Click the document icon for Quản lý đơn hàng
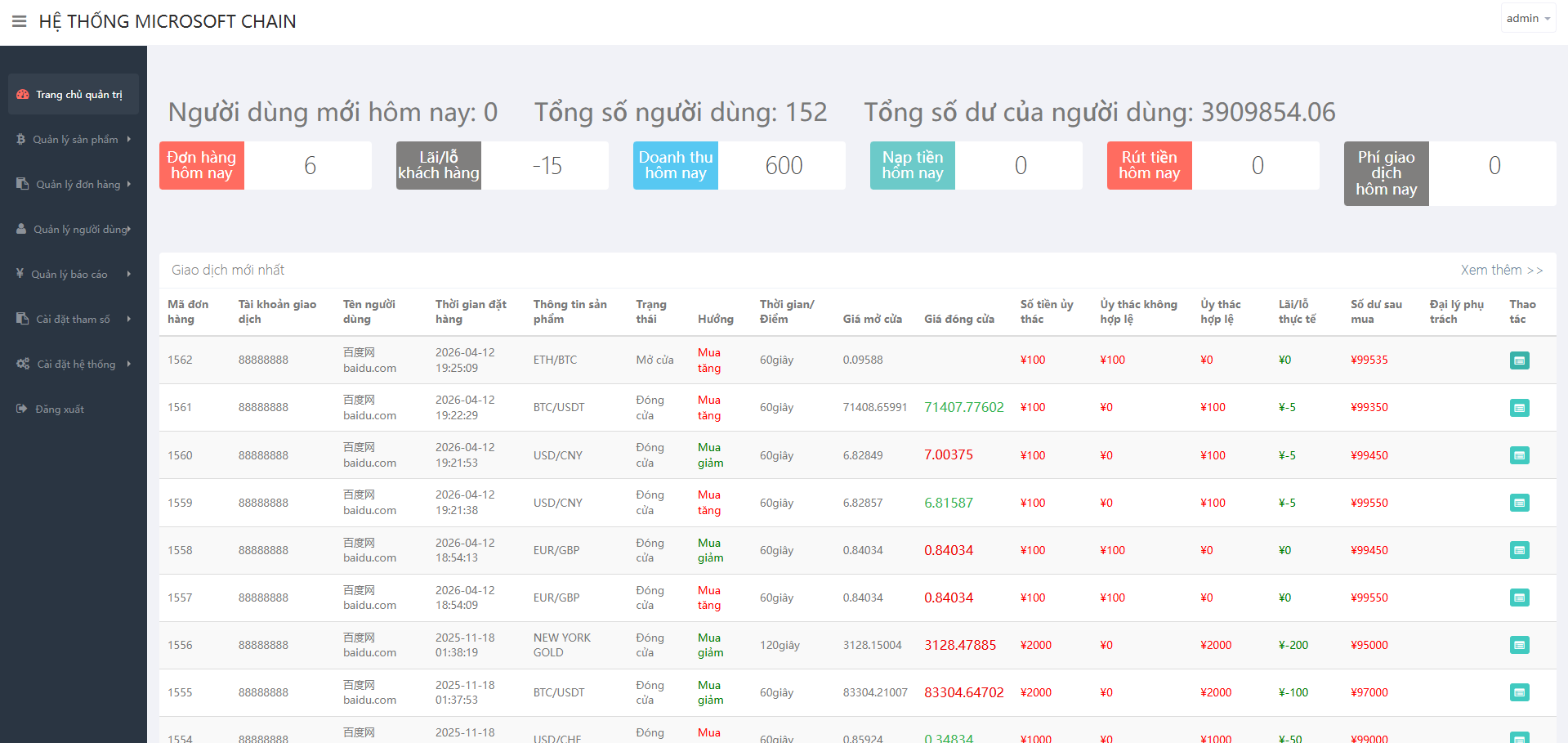 [x=23, y=184]
